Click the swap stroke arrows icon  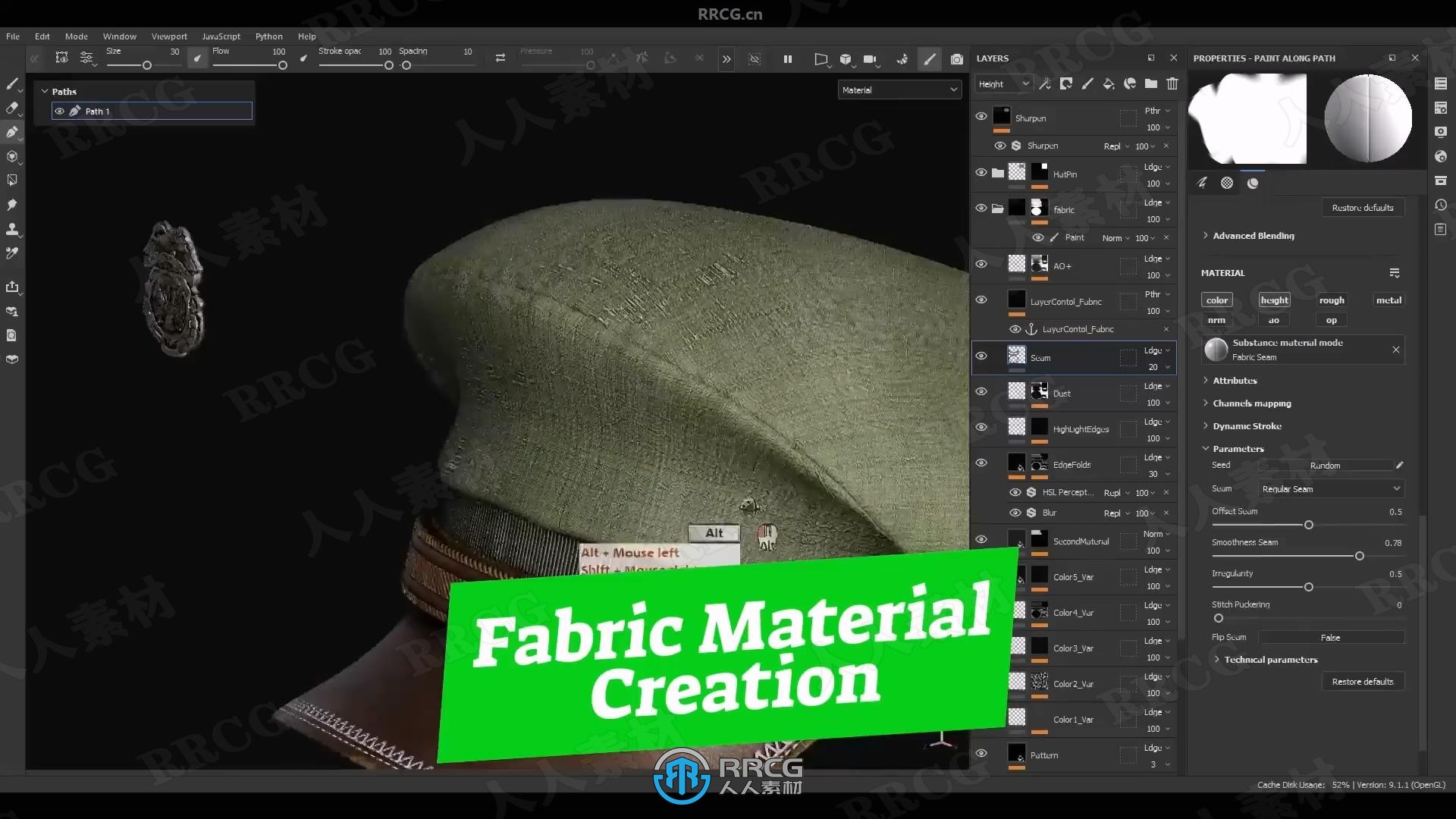pos(500,58)
